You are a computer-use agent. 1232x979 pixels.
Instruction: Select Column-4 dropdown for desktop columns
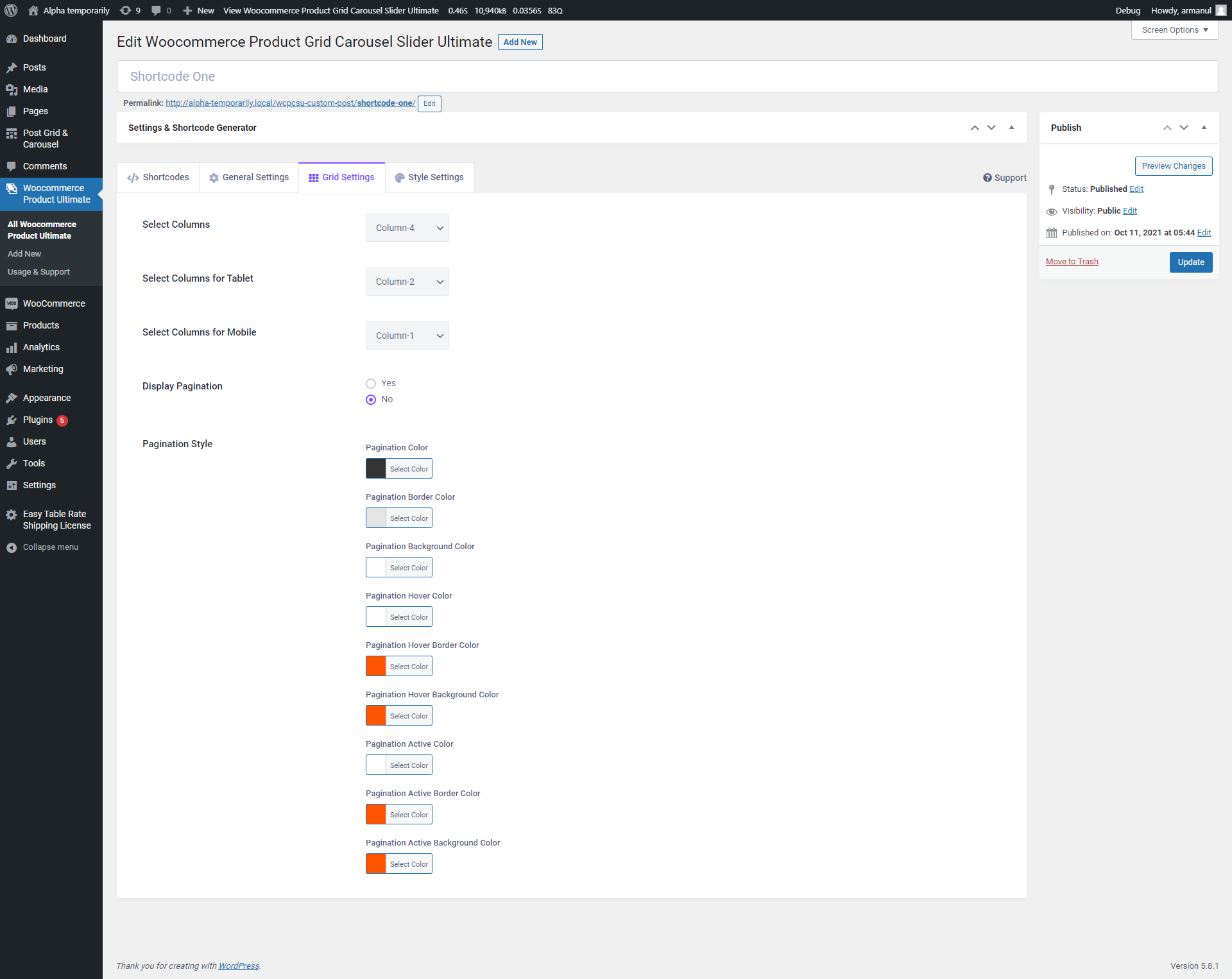pos(406,227)
